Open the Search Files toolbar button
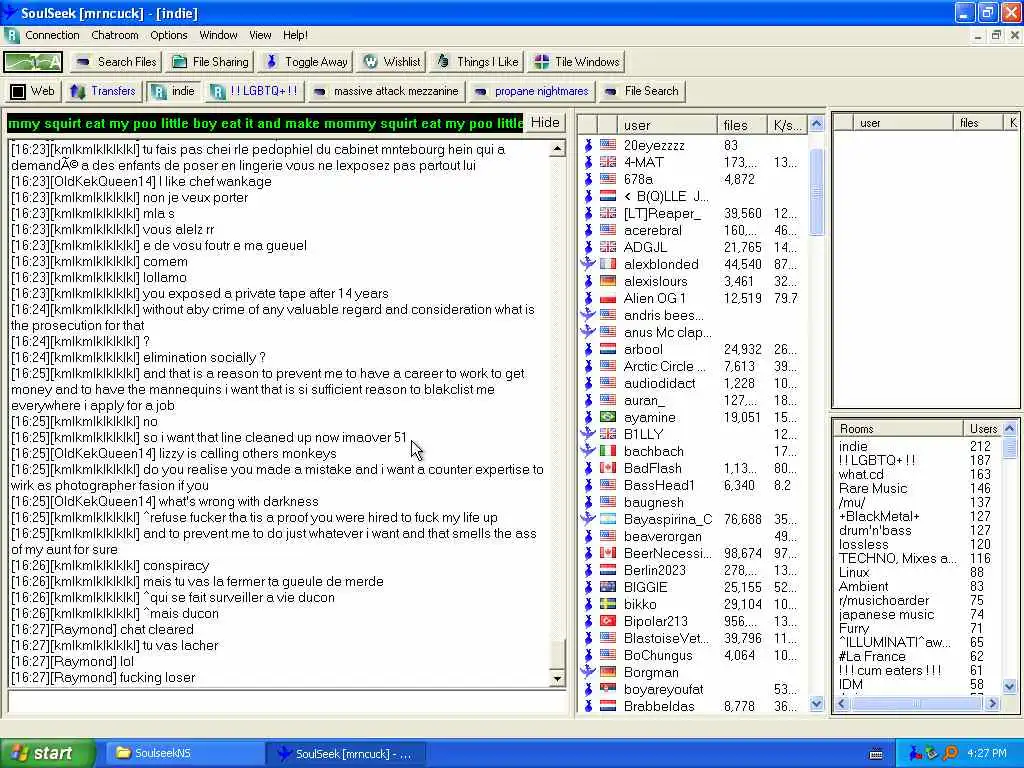Image resolution: width=1024 pixels, height=768 pixels. click(x=116, y=62)
